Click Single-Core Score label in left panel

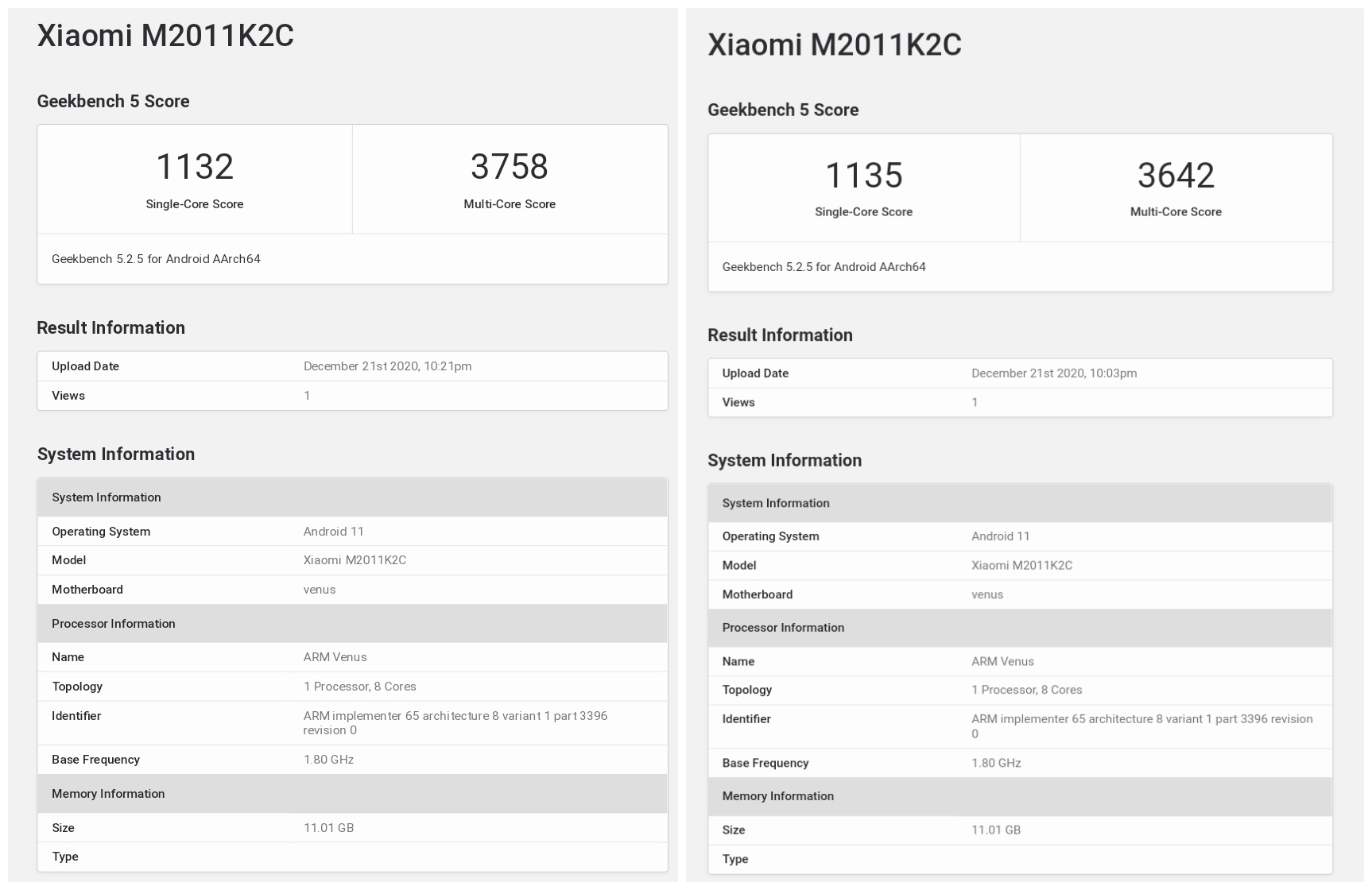pyautogui.click(x=195, y=204)
